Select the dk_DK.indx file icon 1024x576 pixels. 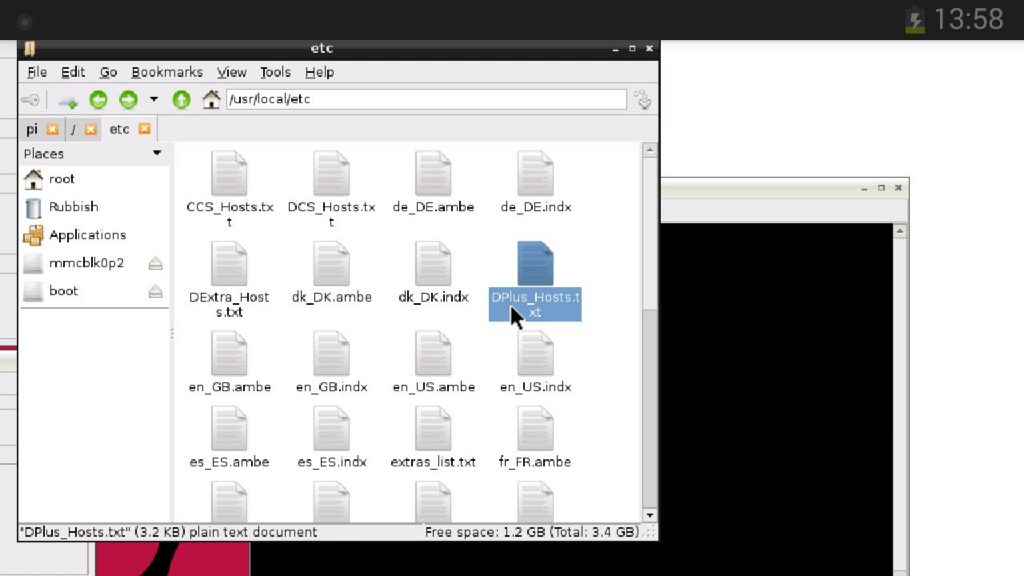[433, 264]
